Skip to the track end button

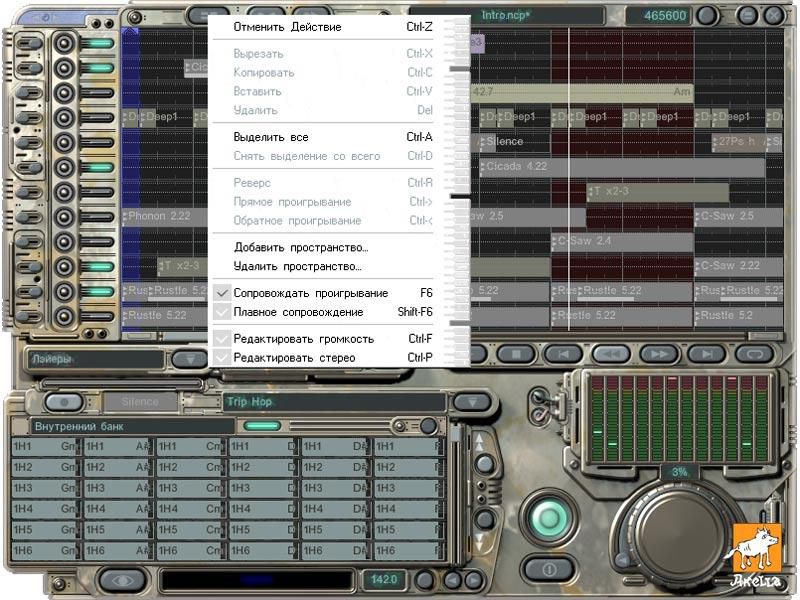point(706,354)
